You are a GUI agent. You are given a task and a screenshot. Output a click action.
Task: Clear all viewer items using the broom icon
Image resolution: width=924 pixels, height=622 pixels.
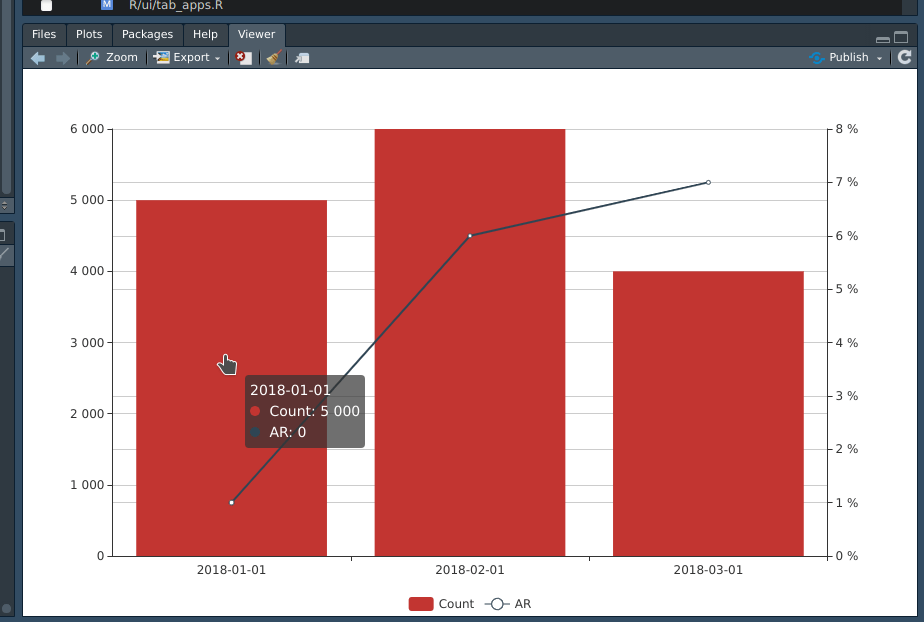tap(272, 57)
